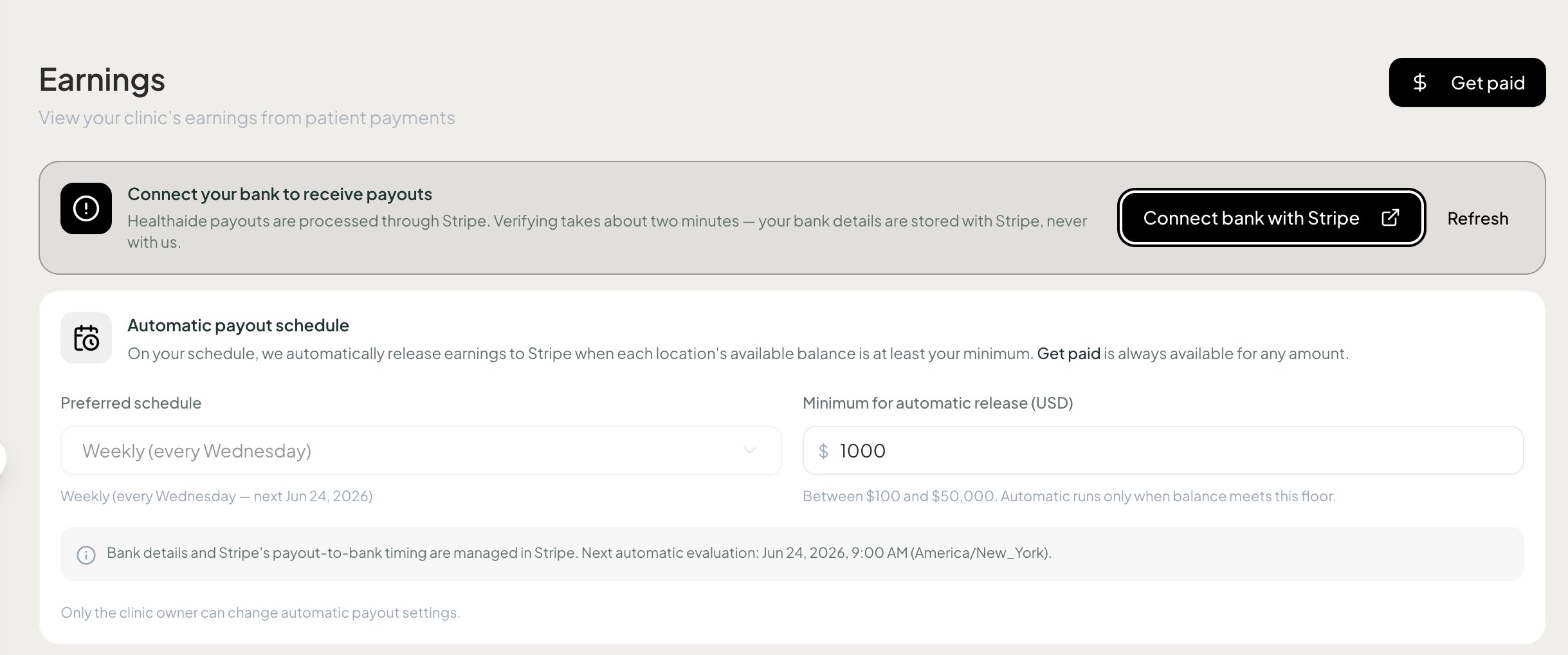The width and height of the screenshot is (1568, 655).
Task: Click the dollar sign prefix in amount field
Action: click(x=823, y=450)
